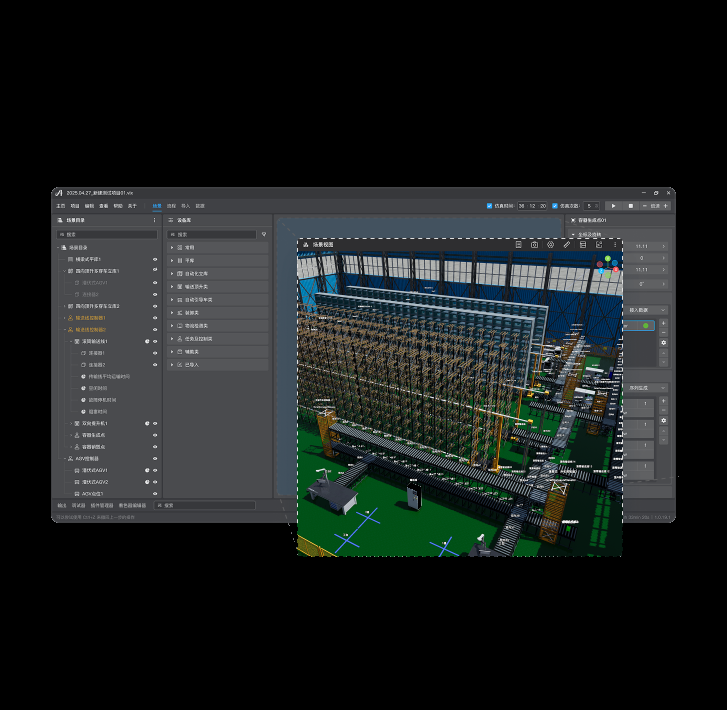Open the first dropdown in properties panel
The image size is (727, 710).
tap(645, 310)
